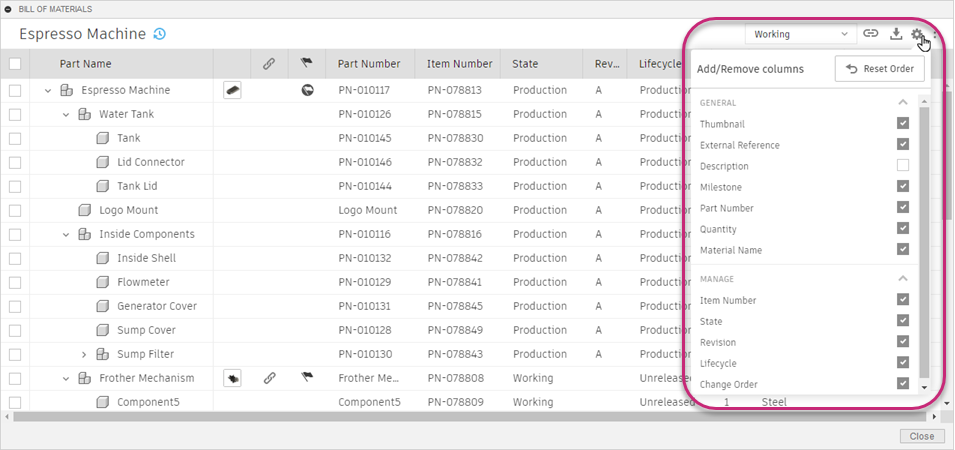Click the Close button
This screenshot has width=955, height=450.
(922, 436)
